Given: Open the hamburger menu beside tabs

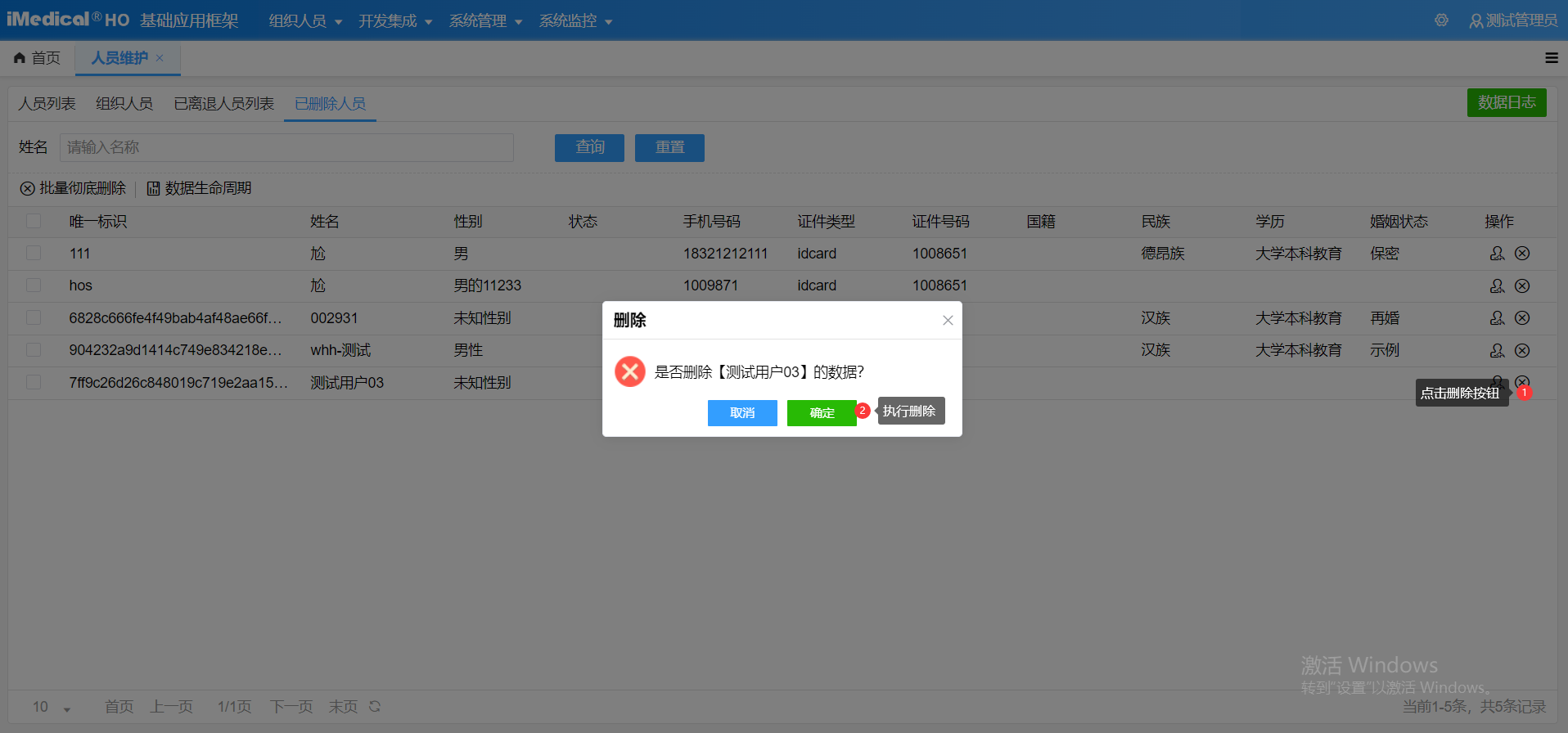Looking at the screenshot, I should point(1551,58).
